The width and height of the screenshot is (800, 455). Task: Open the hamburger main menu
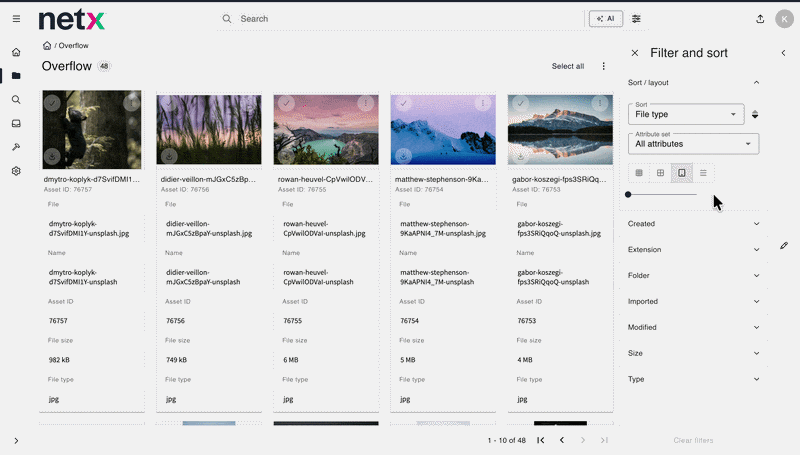16,19
